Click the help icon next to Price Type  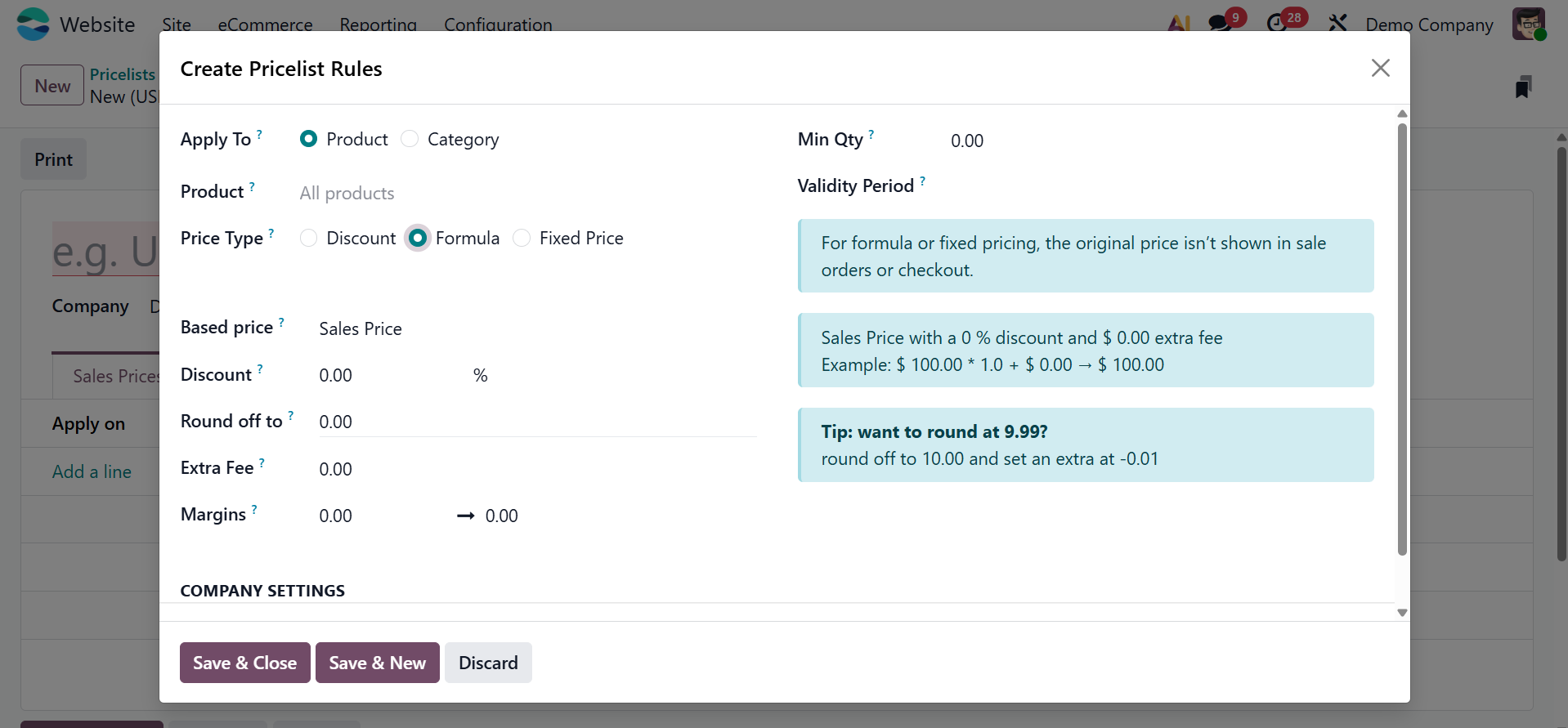[271, 234]
